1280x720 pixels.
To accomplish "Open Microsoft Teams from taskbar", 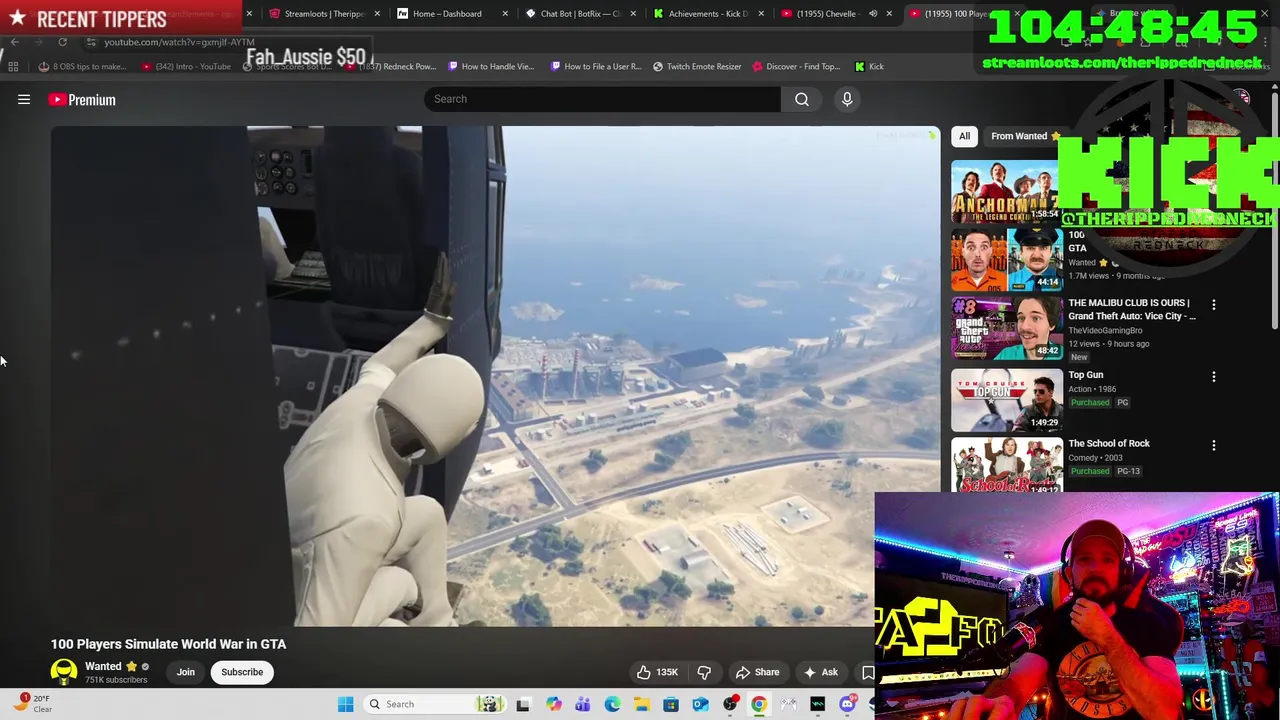I will pos(582,704).
